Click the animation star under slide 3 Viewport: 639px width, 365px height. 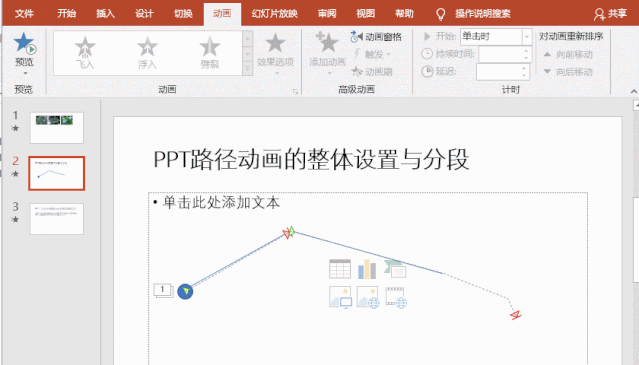click(15, 220)
